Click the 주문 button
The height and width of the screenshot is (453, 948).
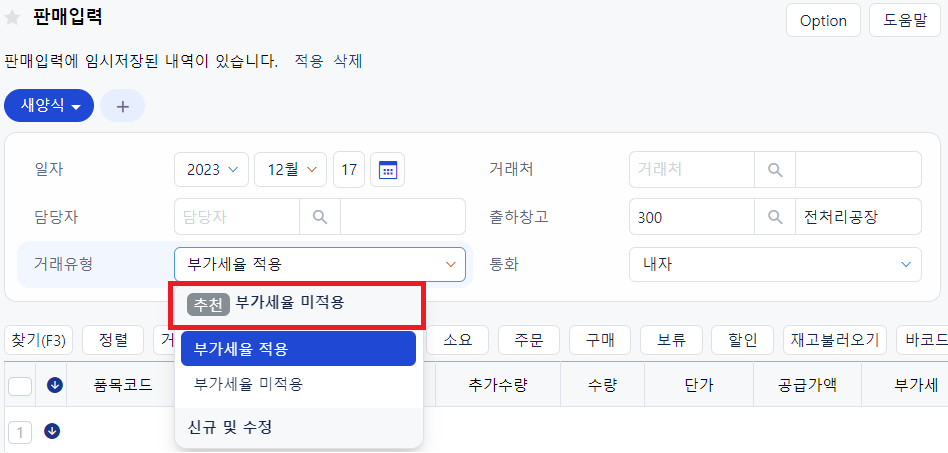[x=529, y=341]
